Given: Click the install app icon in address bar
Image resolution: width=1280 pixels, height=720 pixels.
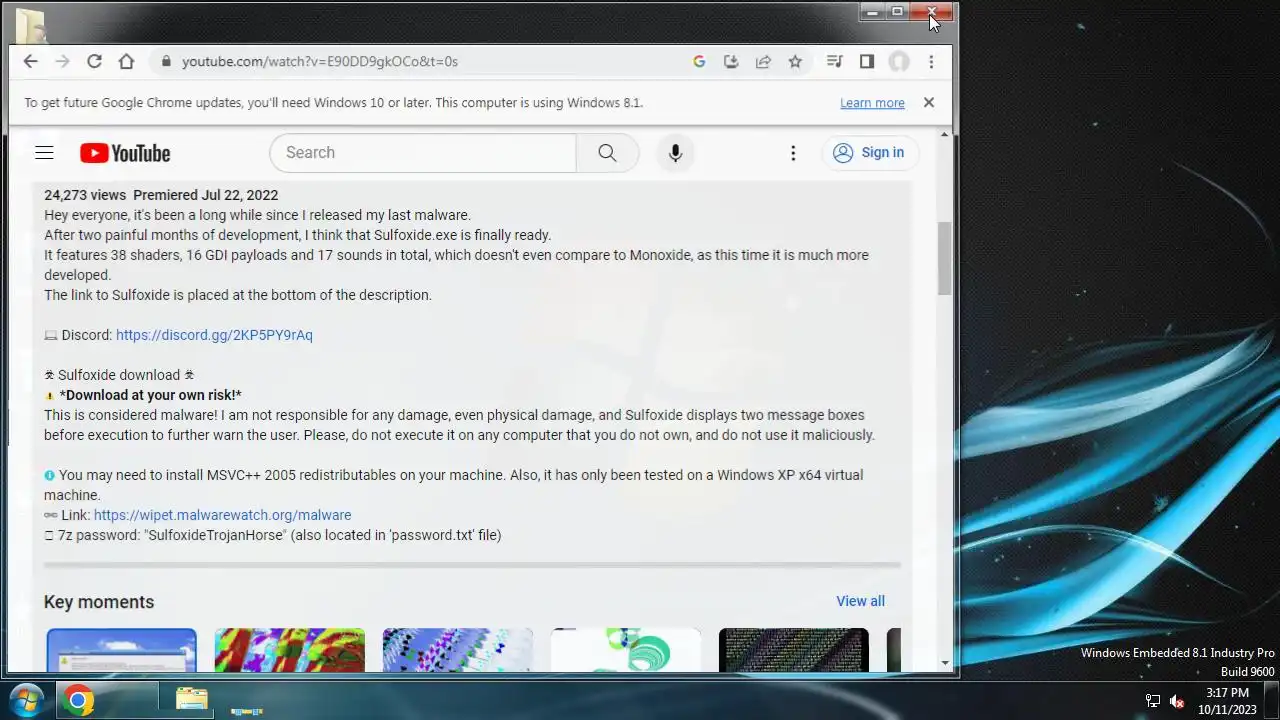Looking at the screenshot, I should (x=731, y=62).
